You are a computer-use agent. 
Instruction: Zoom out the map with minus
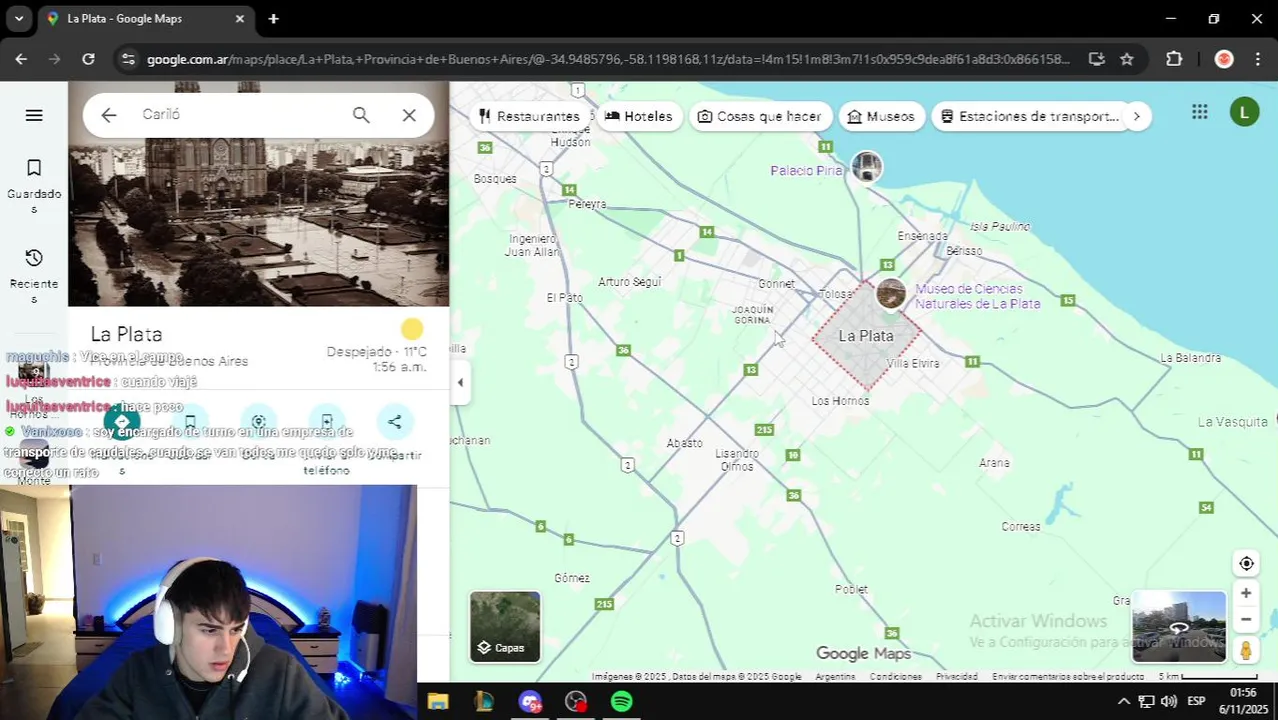[1246, 619]
